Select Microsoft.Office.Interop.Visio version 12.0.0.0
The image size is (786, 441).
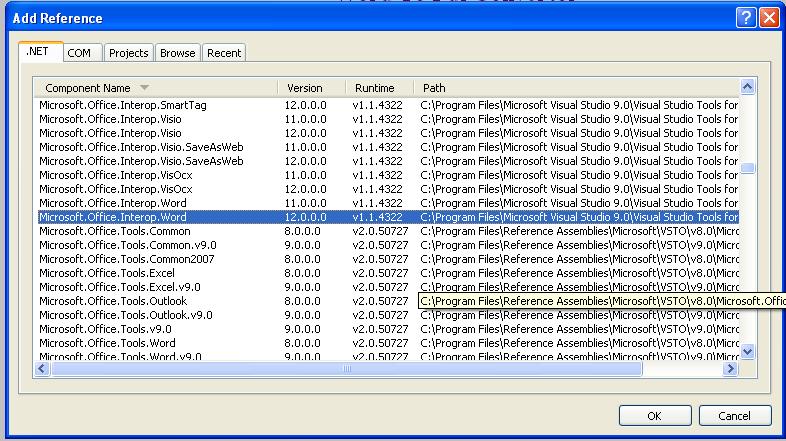pyautogui.click(x=387, y=133)
